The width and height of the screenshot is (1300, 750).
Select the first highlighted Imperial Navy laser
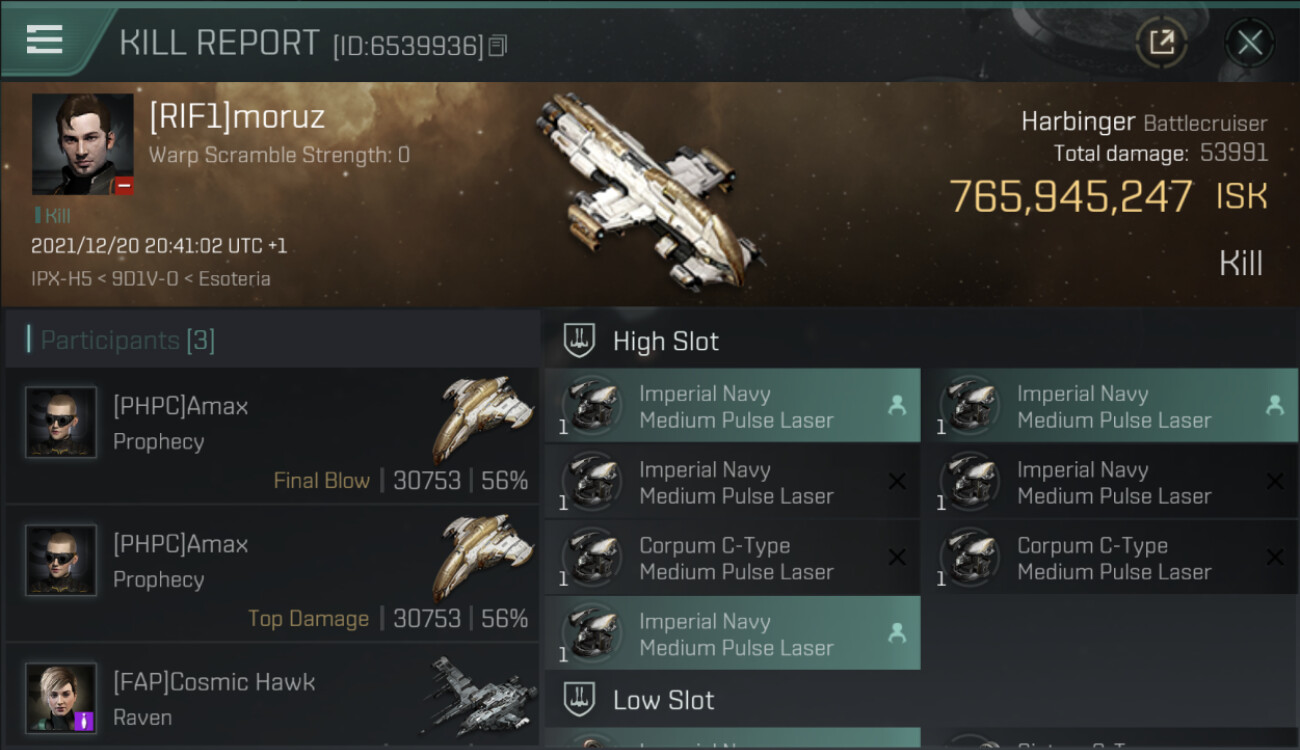(x=732, y=406)
